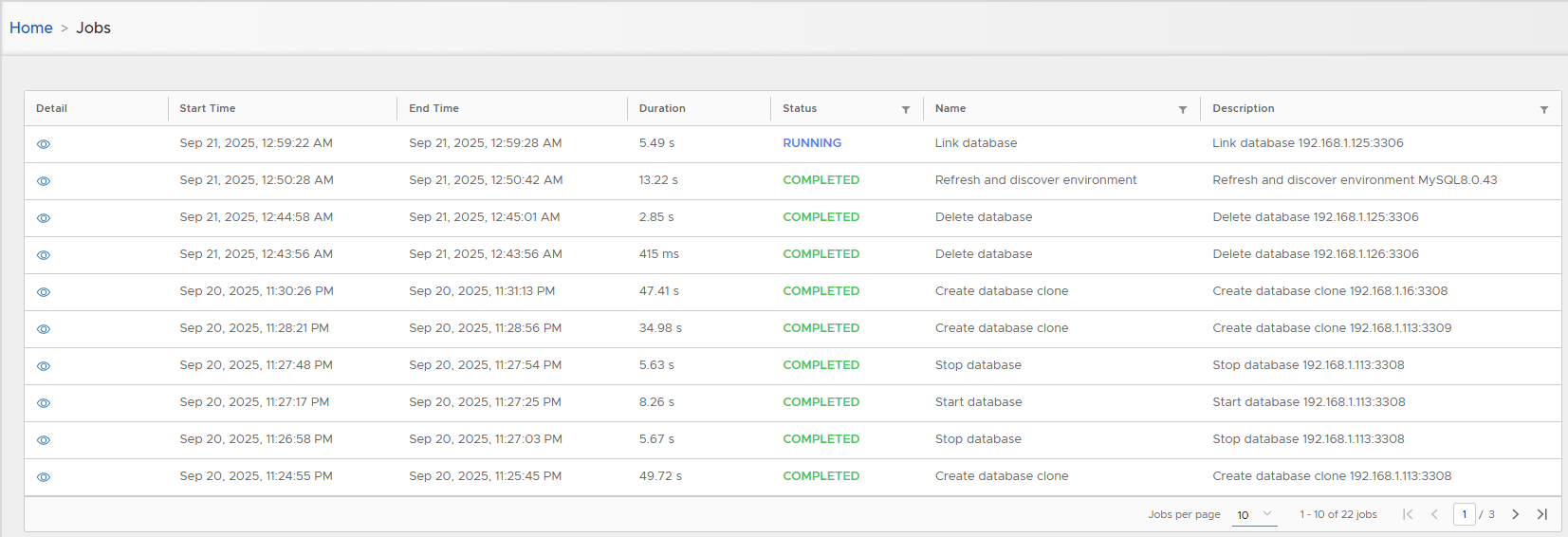Screen dimensions: 1568x537
Task: Click the page number input field
Action: 1464,514
